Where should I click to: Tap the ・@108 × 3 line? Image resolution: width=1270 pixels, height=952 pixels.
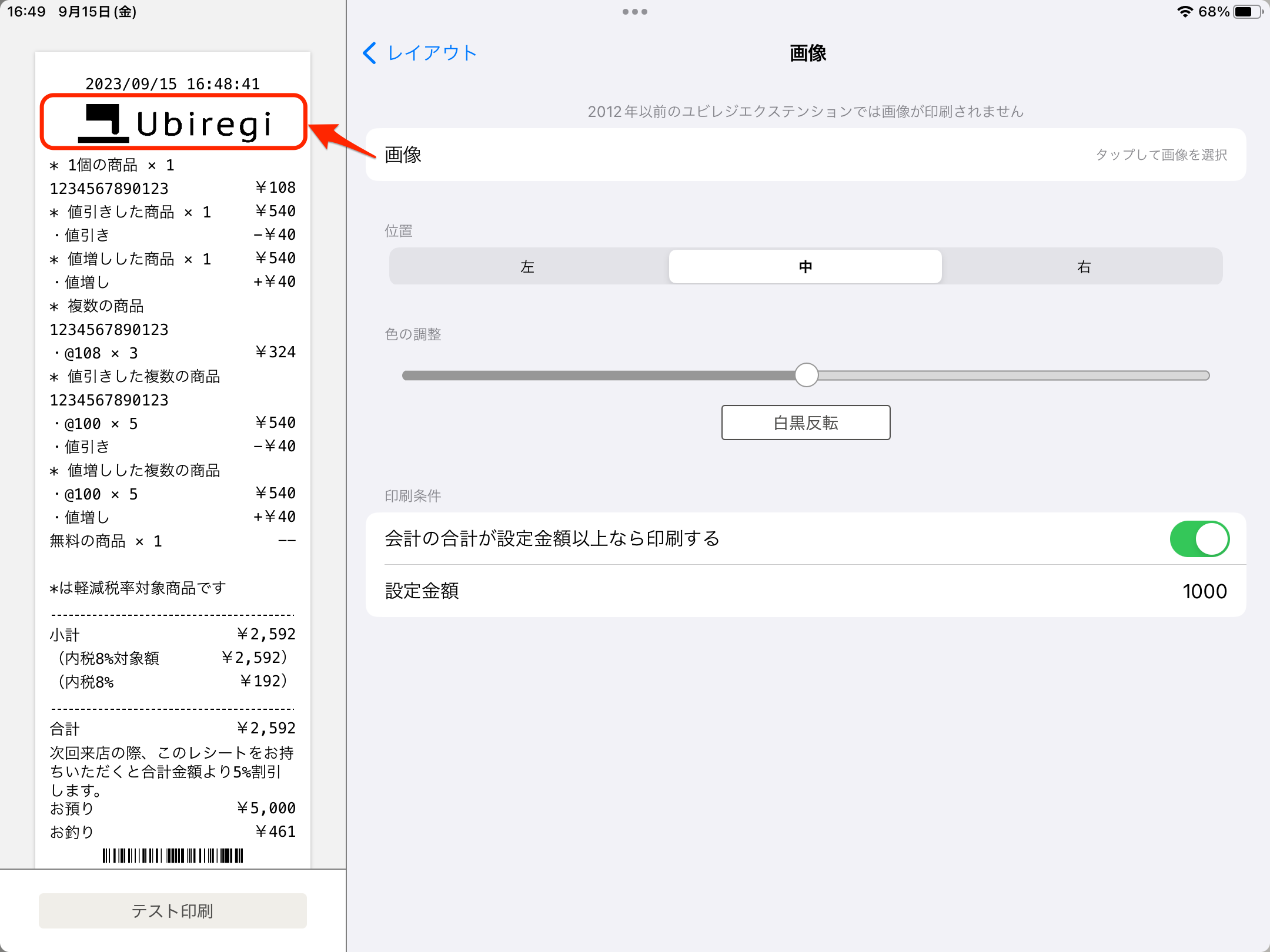[x=173, y=353]
